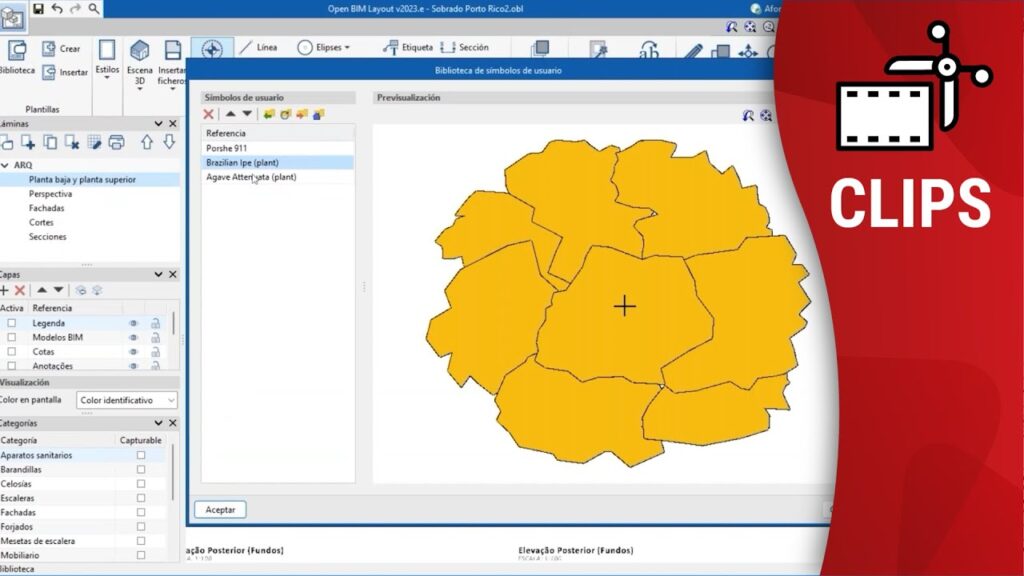Enable Active checkbox for Modelos BIM layer

(x=12, y=338)
